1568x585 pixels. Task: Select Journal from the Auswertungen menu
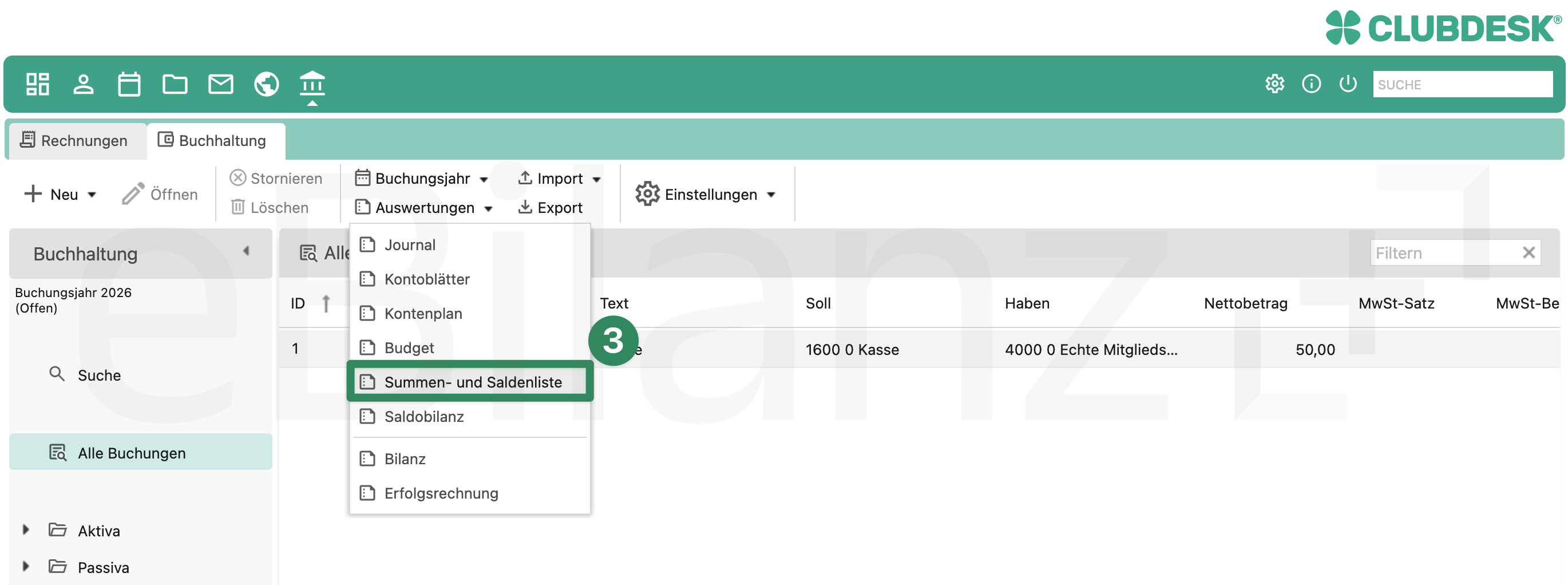(x=470, y=245)
